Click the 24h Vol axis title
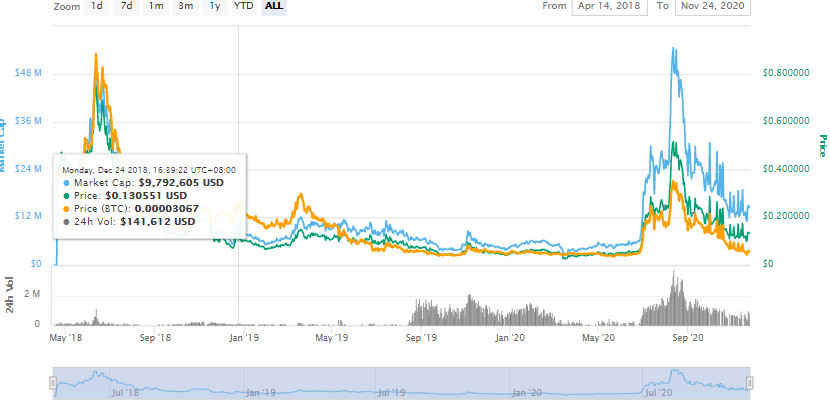The height and width of the screenshot is (400, 830). pos(10,295)
